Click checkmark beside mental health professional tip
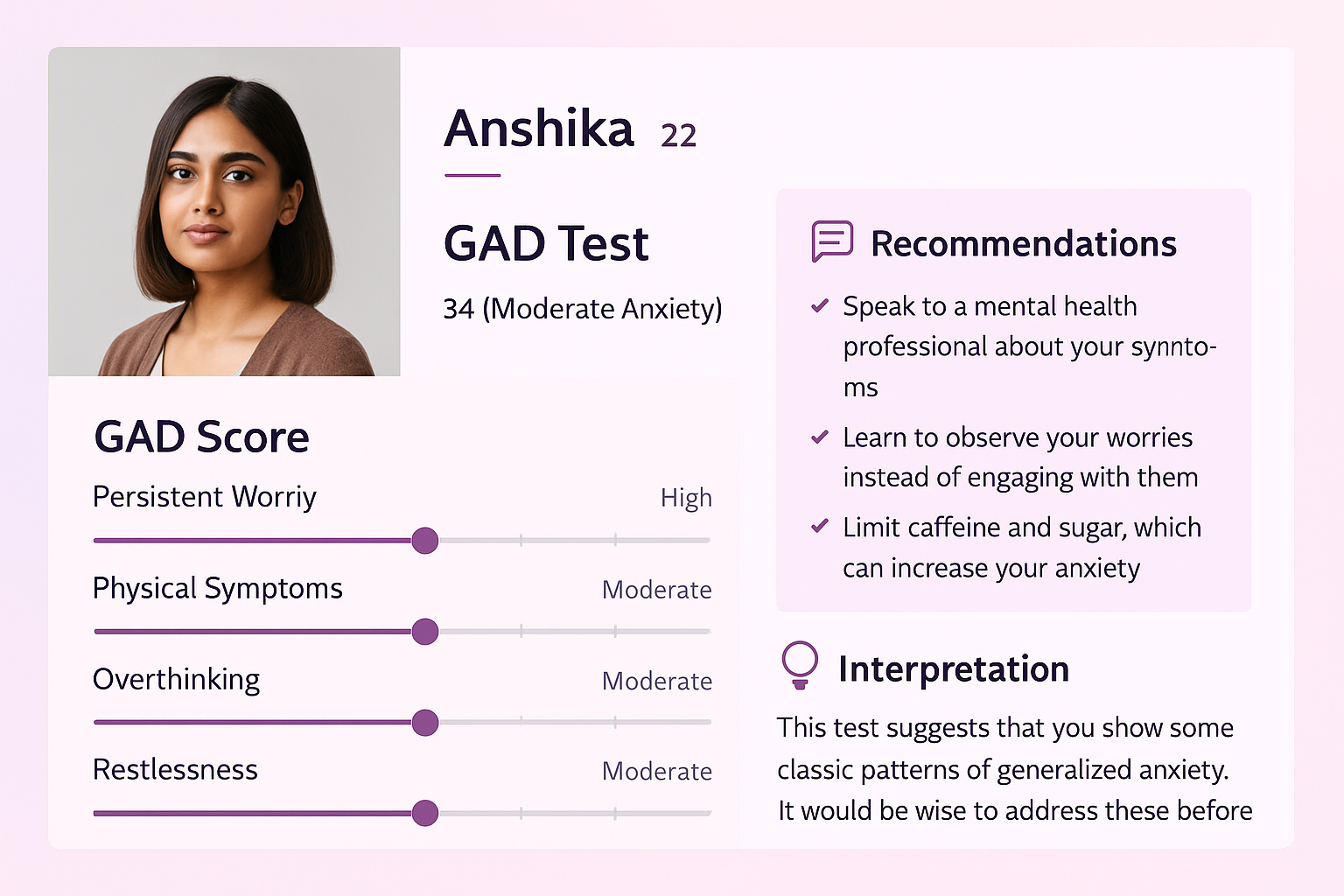1344x896 pixels. tap(820, 306)
